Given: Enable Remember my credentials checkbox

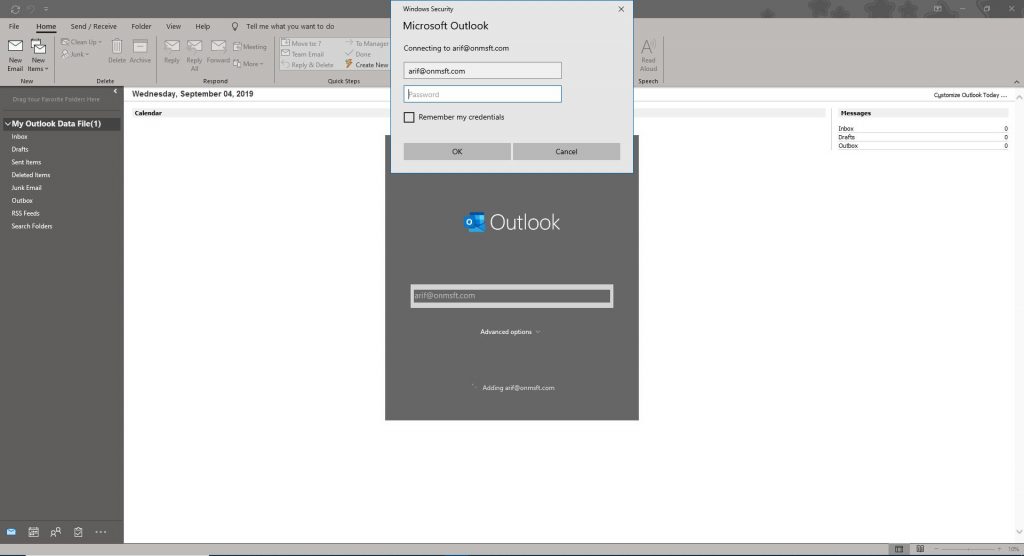Looking at the screenshot, I should click(x=409, y=117).
